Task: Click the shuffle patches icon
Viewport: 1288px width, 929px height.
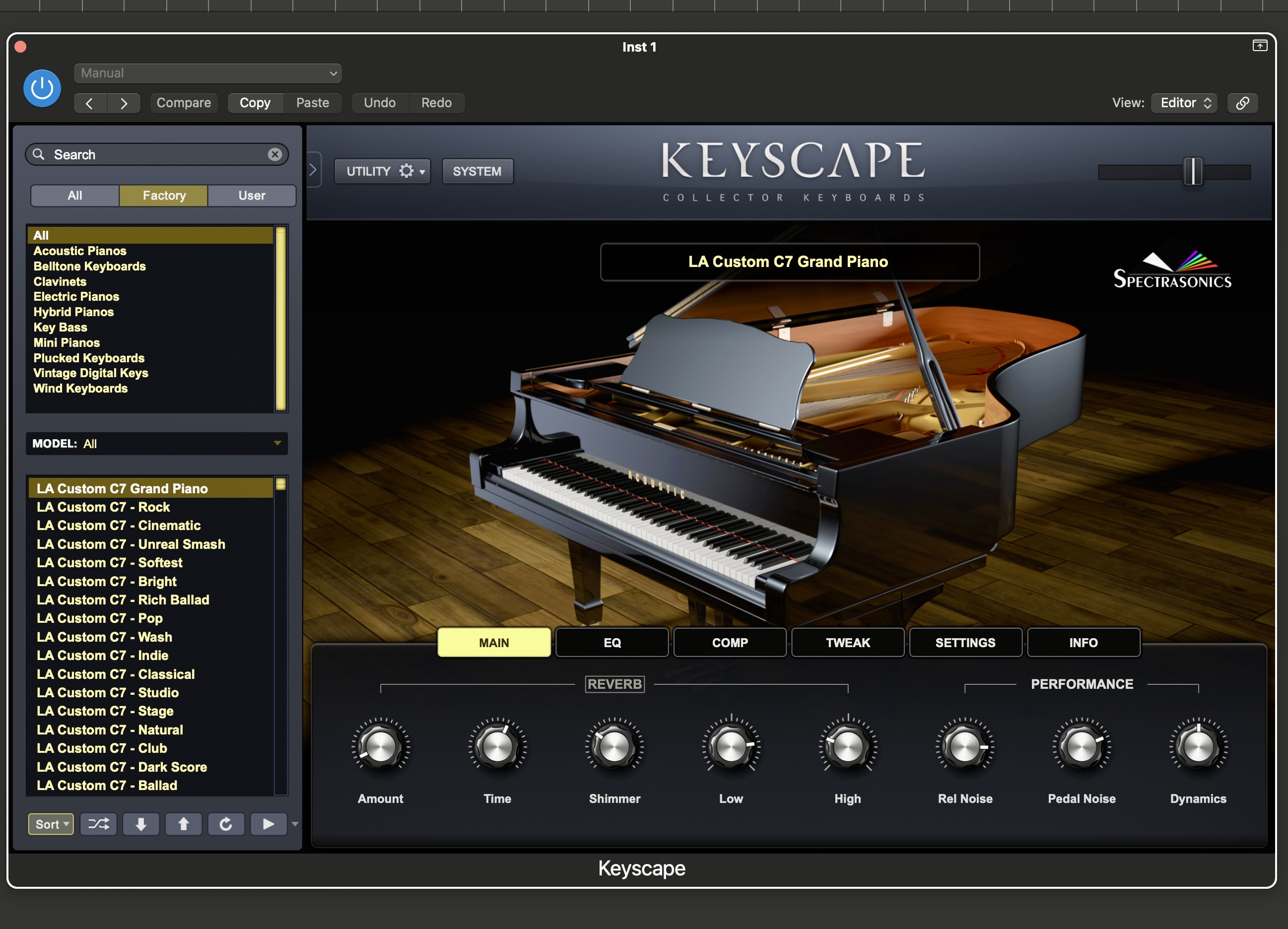Action: (x=98, y=824)
